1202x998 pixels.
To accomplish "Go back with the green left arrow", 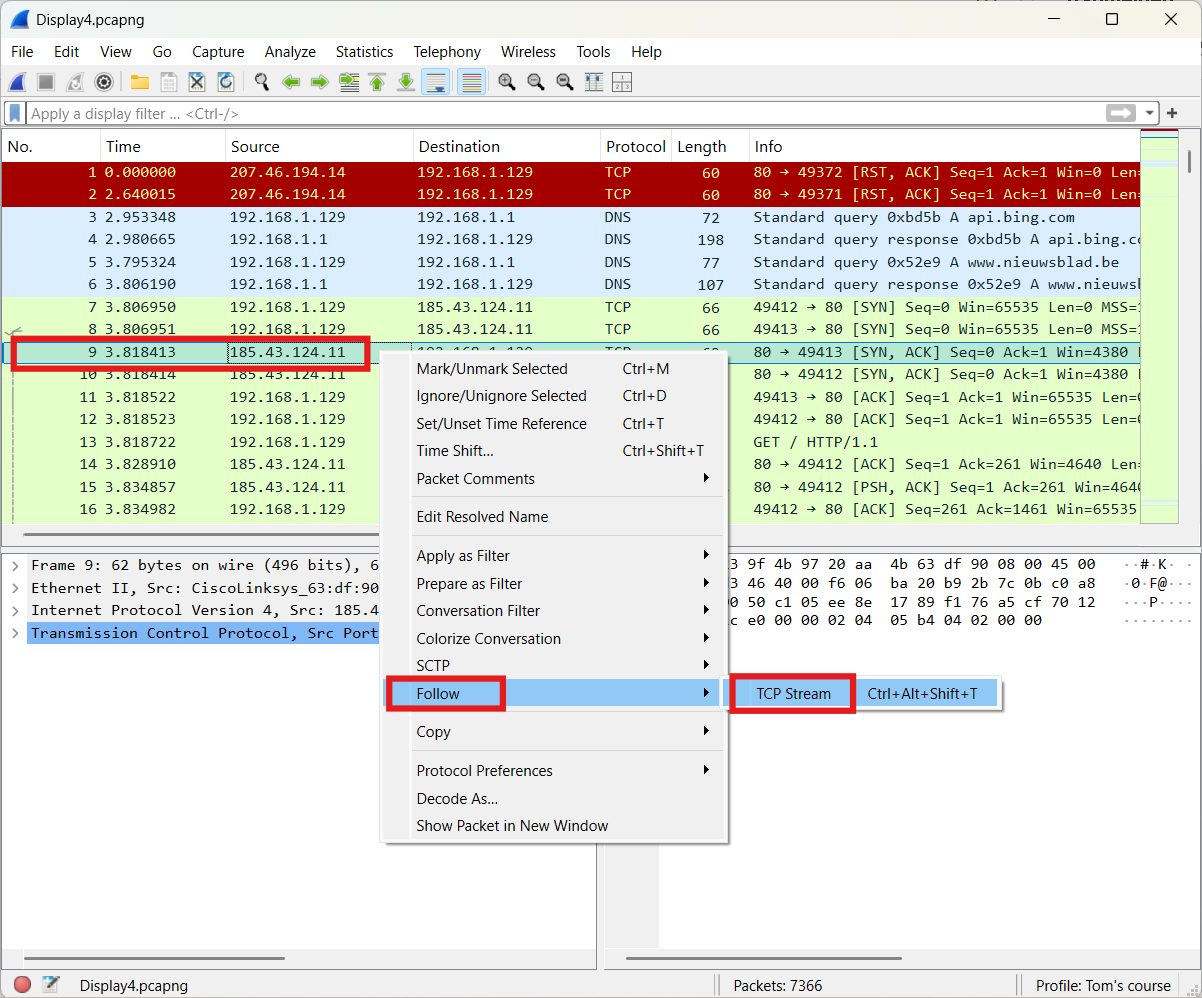I will coord(291,82).
